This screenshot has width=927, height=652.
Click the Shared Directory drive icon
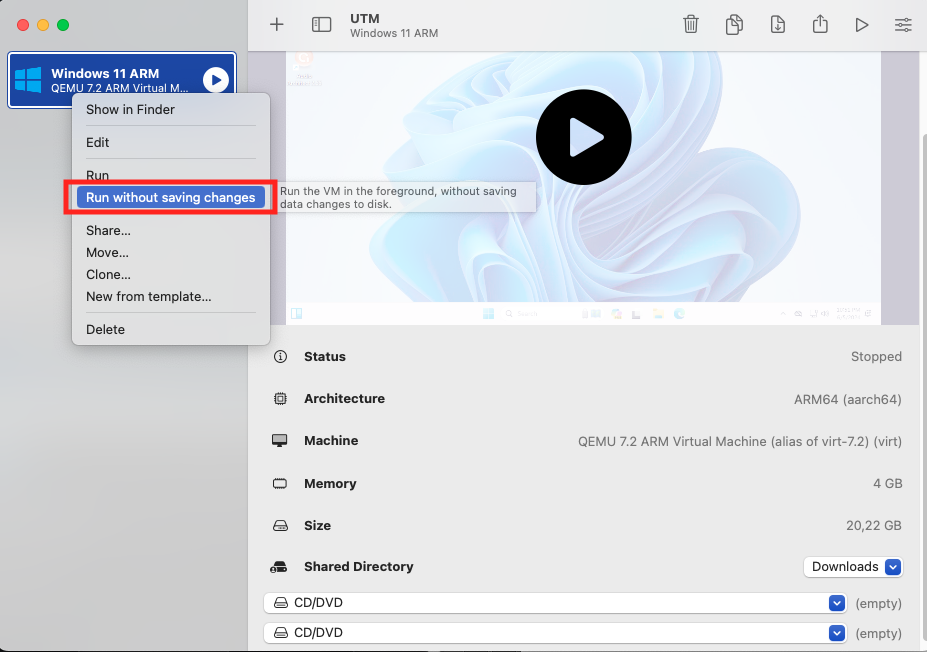click(x=278, y=567)
